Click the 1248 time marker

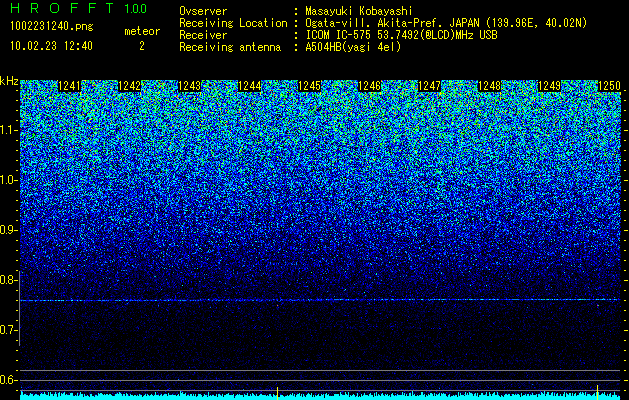click(x=489, y=86)
